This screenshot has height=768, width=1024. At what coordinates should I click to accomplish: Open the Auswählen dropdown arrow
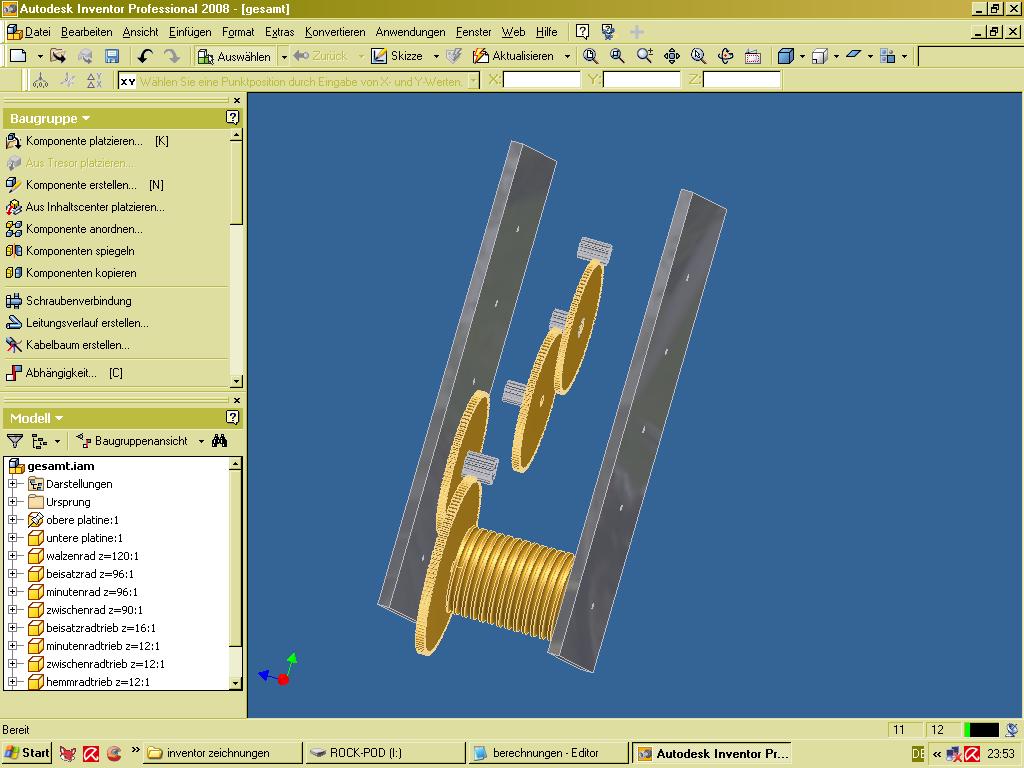pyautogui.click(x=284, y=57)
